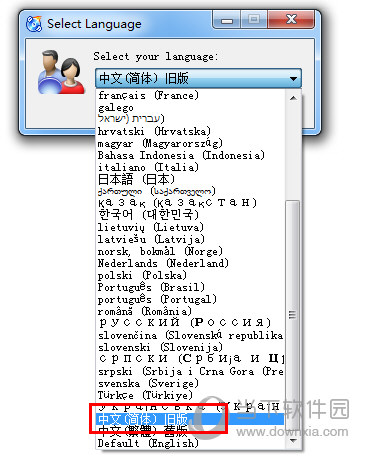The image size is (373, 461).
Task: Choose қазақ (Қазақстан) language
Action: click(x=191, y=203)
